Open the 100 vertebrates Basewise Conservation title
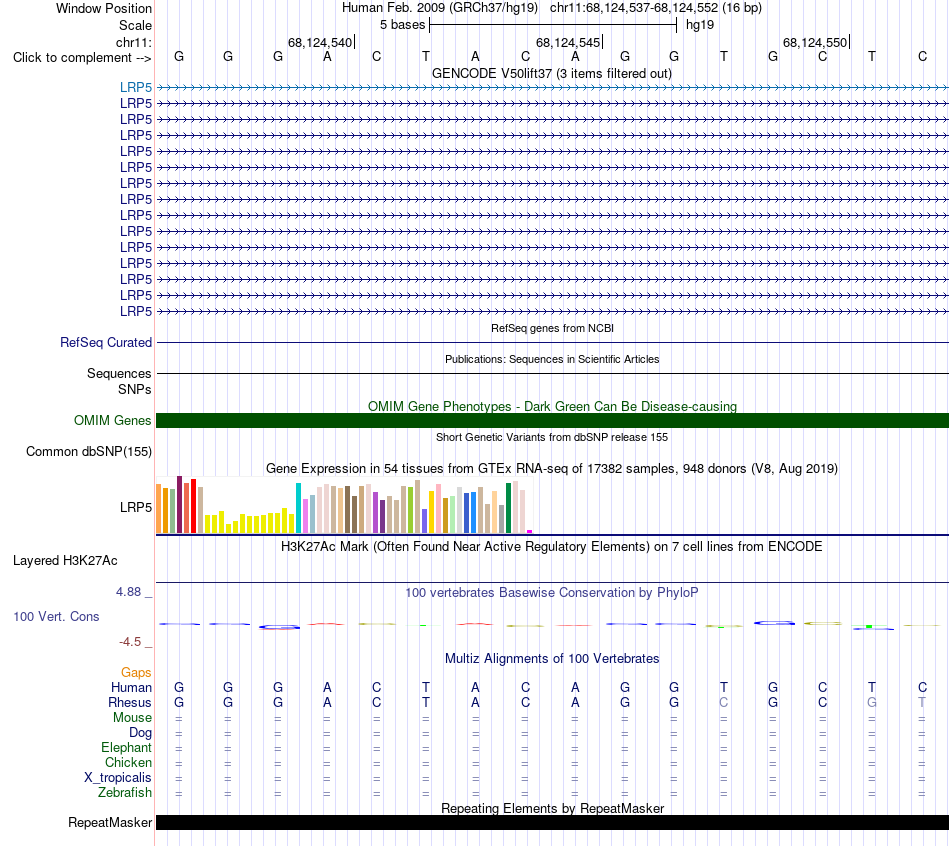 coord(552,593)
